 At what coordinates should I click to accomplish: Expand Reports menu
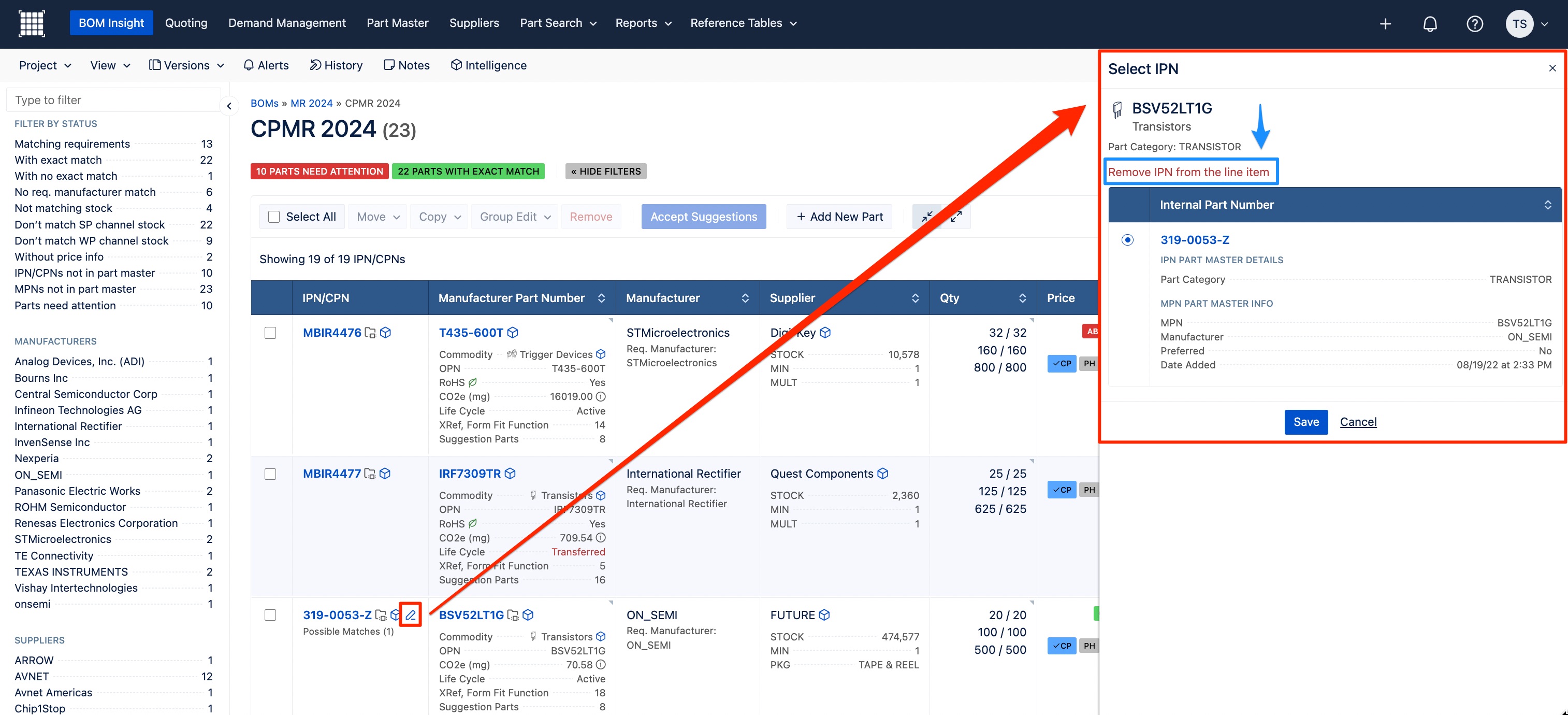point(643,23)
